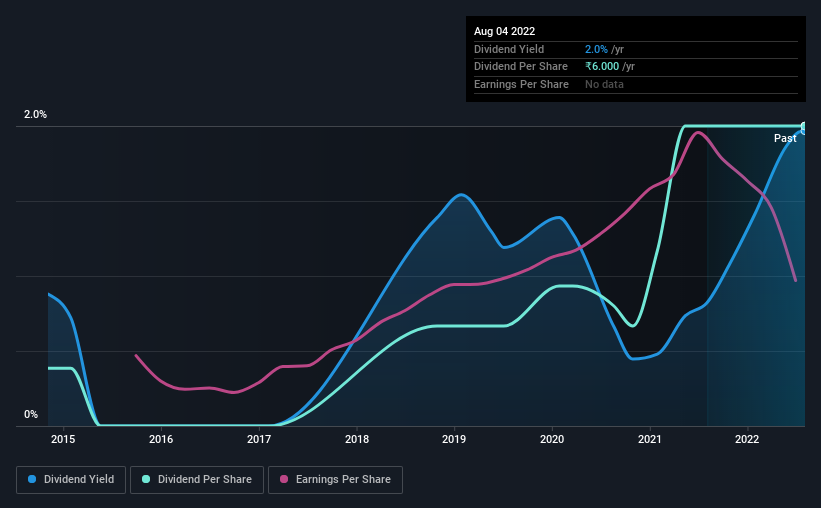Toggle the Dividend Per Share legend button

tap(197, 480)
